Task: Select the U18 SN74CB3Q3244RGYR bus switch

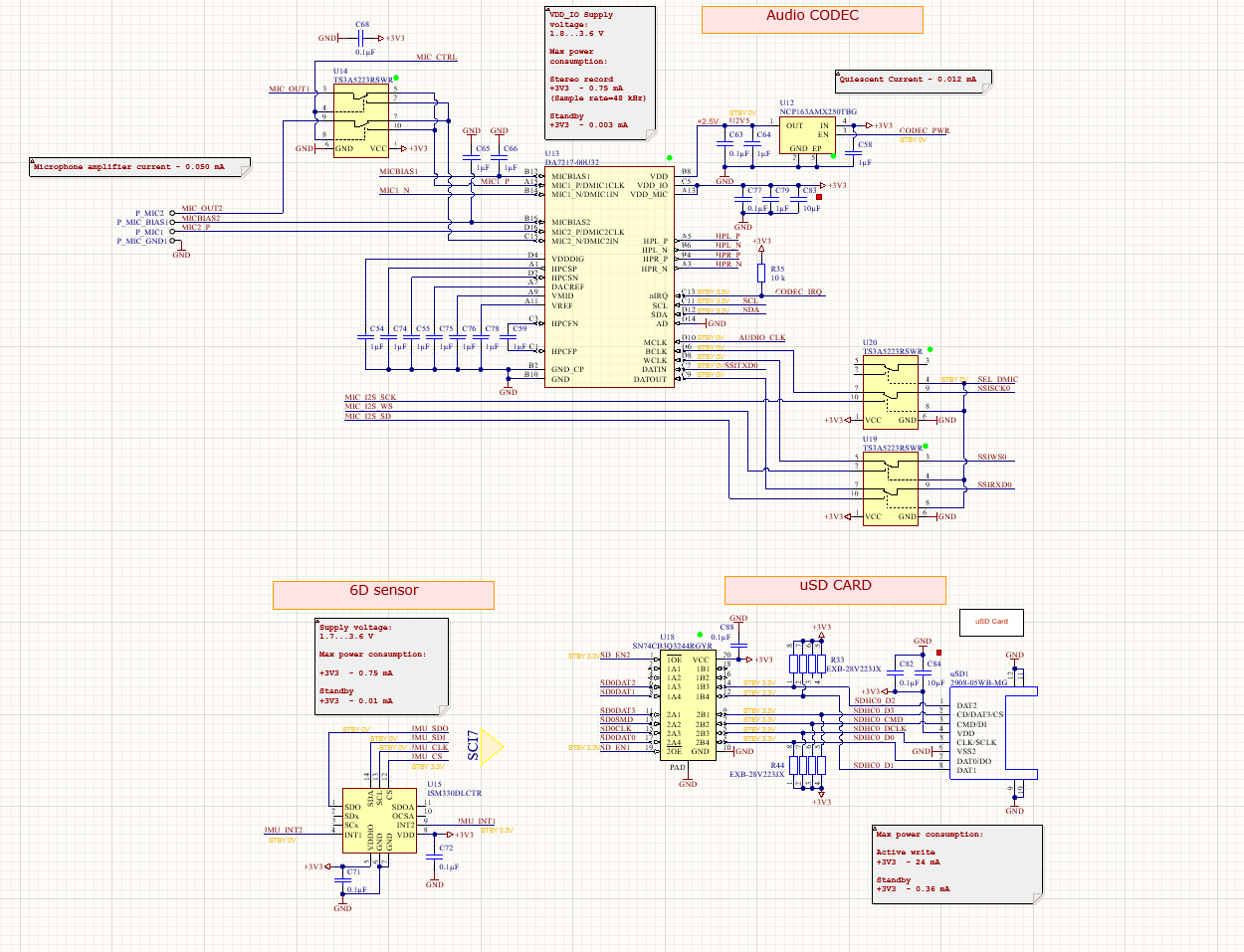Action: point(688,705)
